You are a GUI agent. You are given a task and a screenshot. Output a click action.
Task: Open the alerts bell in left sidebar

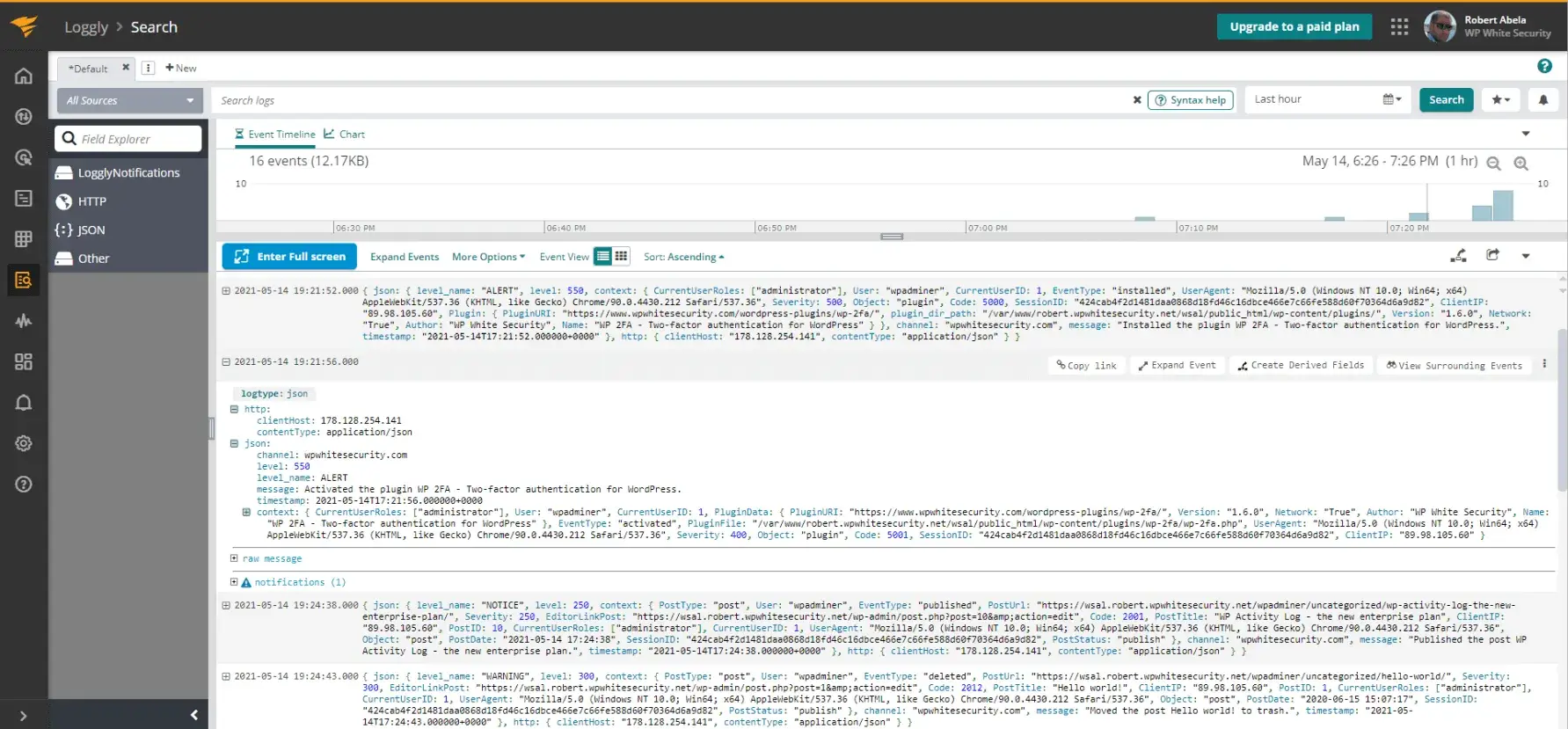pyautogui.click(x=24, y=402)
